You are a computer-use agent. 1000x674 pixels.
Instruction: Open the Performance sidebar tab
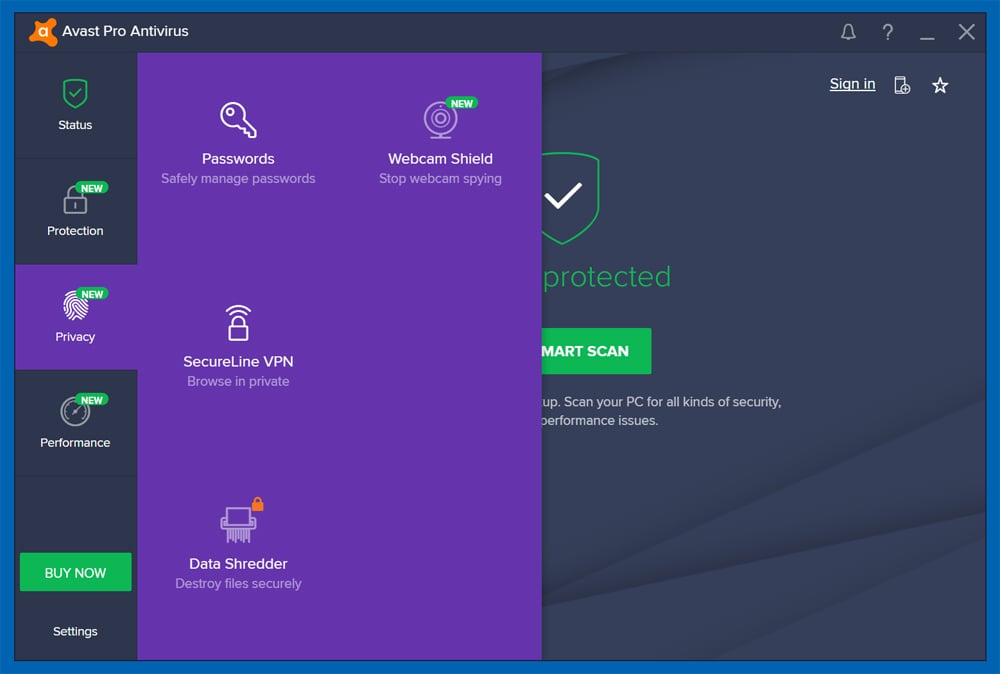pos(75,423)
